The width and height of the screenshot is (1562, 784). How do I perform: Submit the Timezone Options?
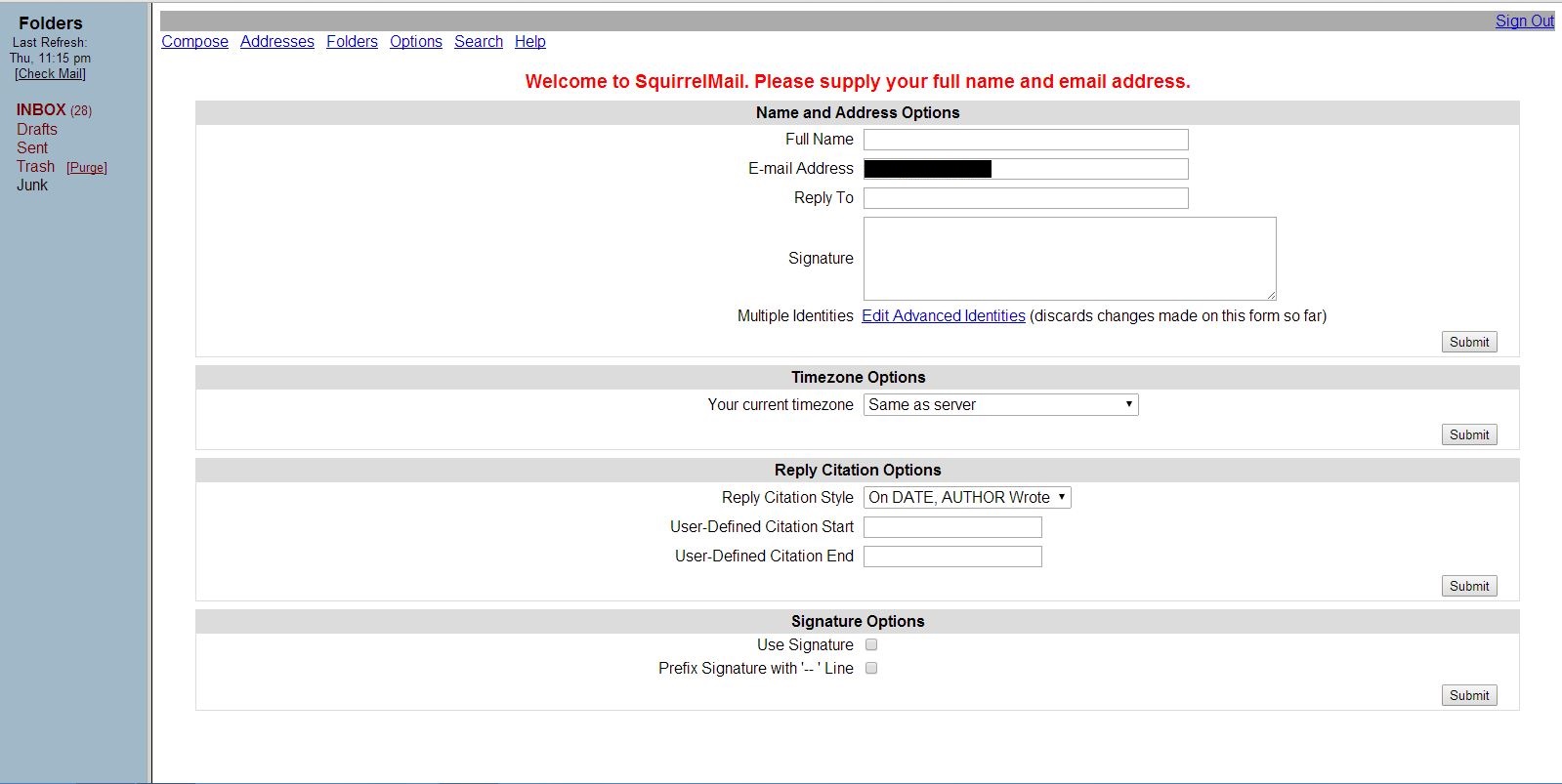1469,434
